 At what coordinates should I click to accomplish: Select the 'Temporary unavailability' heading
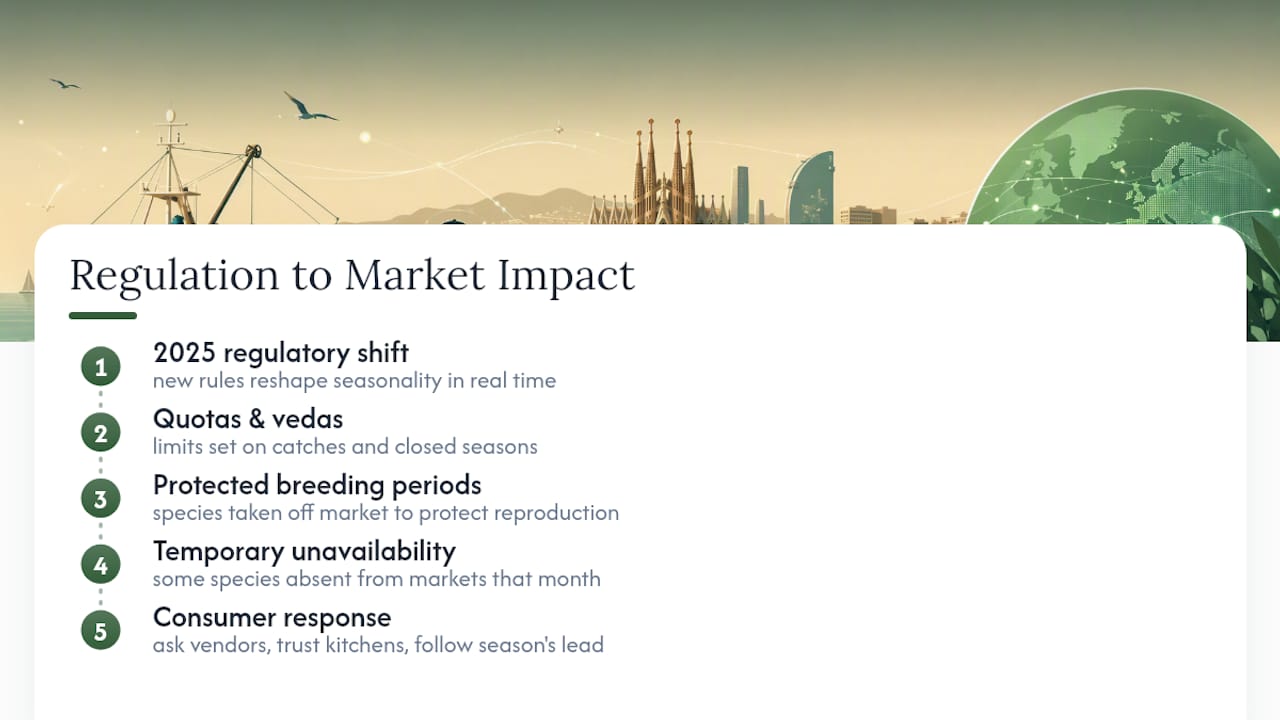(x=304, y=551)
